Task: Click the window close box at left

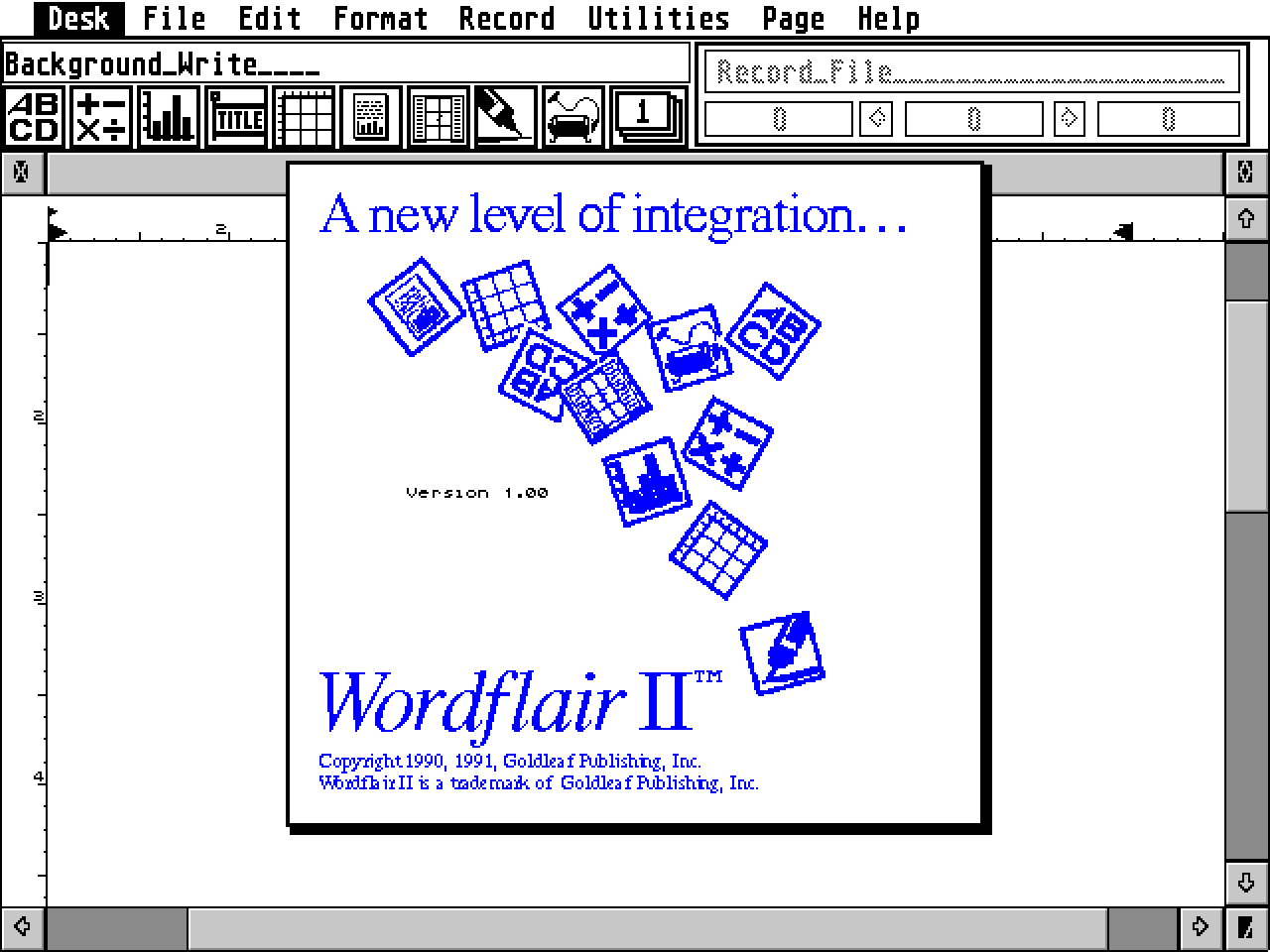Action: [x=22, y=175]
